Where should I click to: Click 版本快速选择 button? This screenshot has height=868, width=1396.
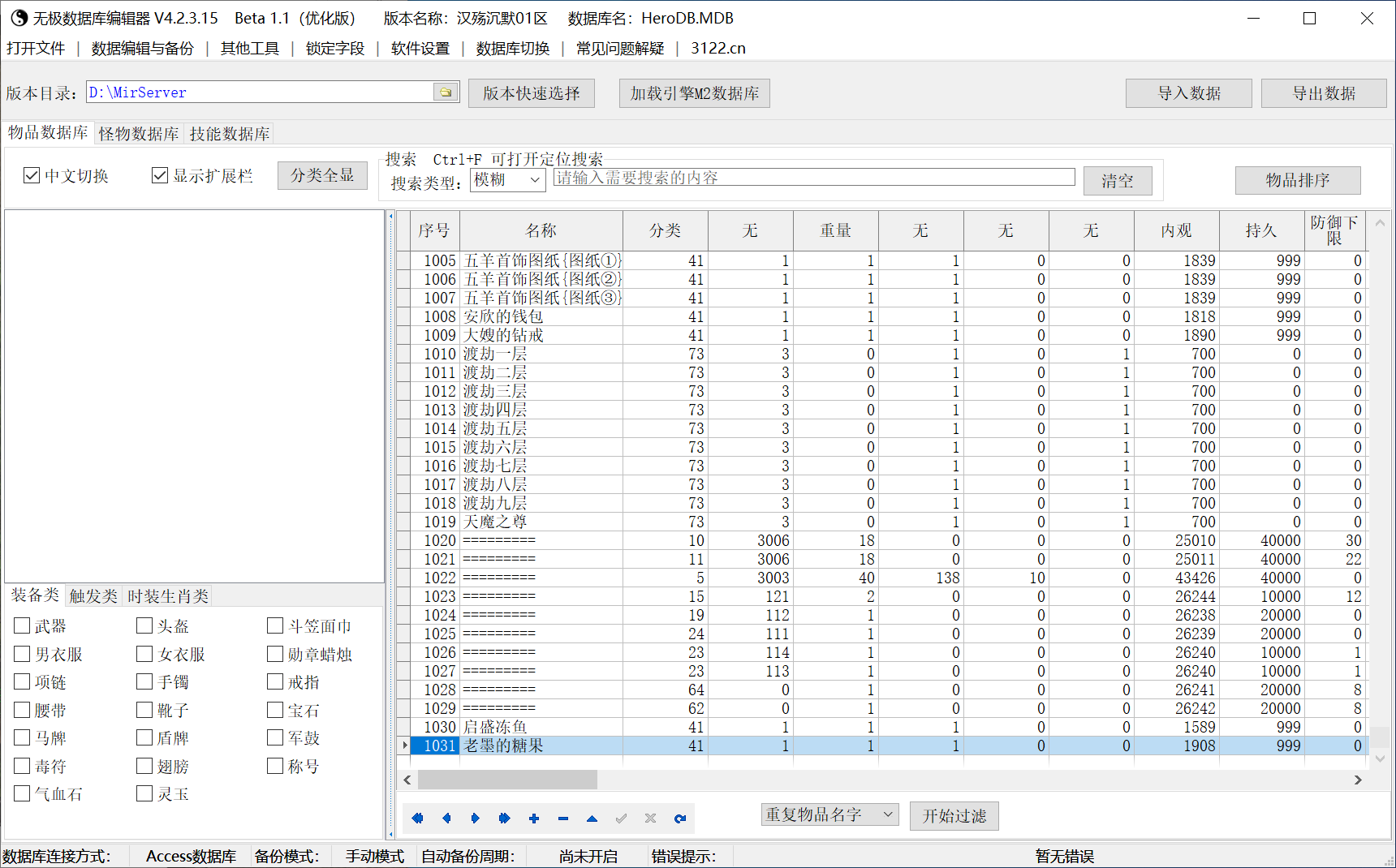coord(532,93)
